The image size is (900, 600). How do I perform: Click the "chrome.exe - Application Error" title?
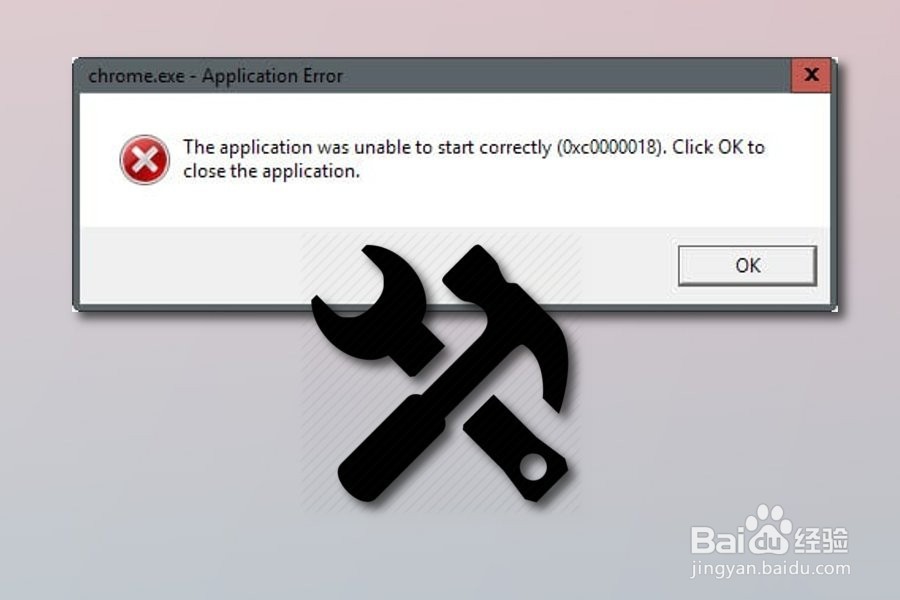tap(215, 76)
